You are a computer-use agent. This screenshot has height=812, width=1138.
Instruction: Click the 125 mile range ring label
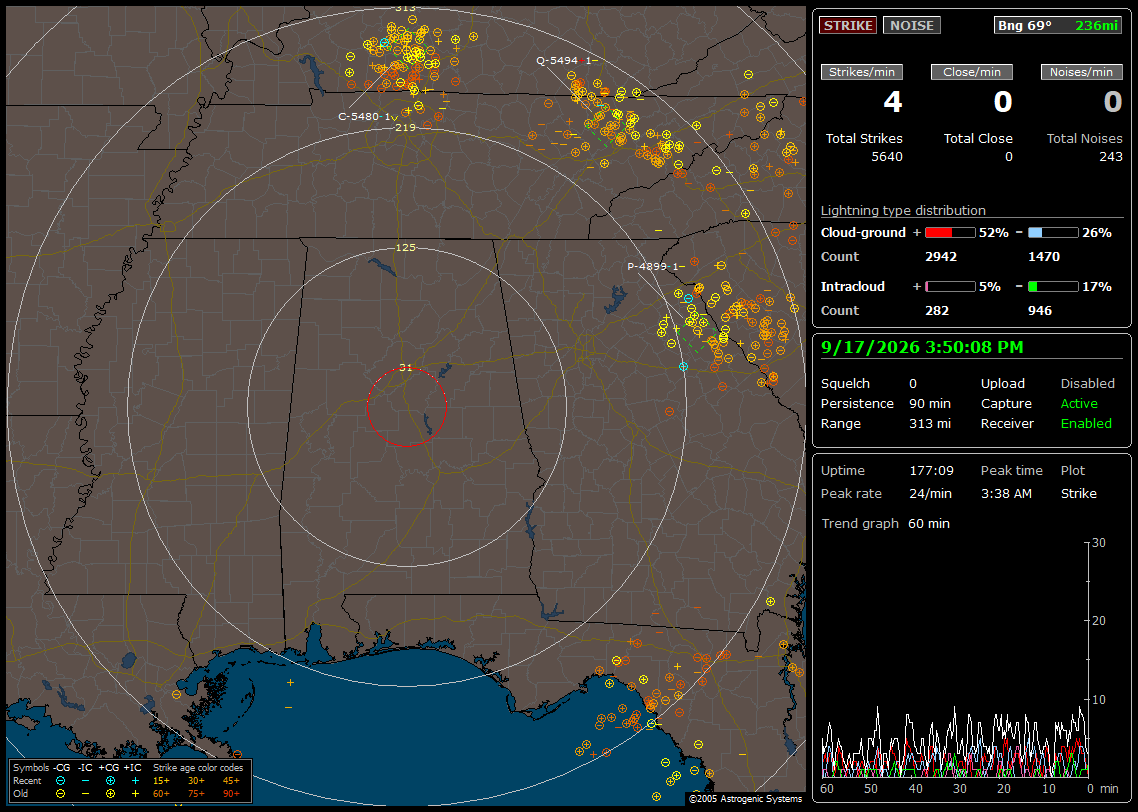pyautogui.click(x=405, y=247)
